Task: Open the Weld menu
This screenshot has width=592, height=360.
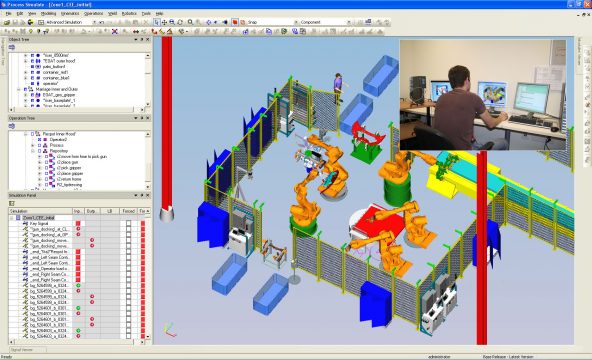Action: (x=113, y=13)
